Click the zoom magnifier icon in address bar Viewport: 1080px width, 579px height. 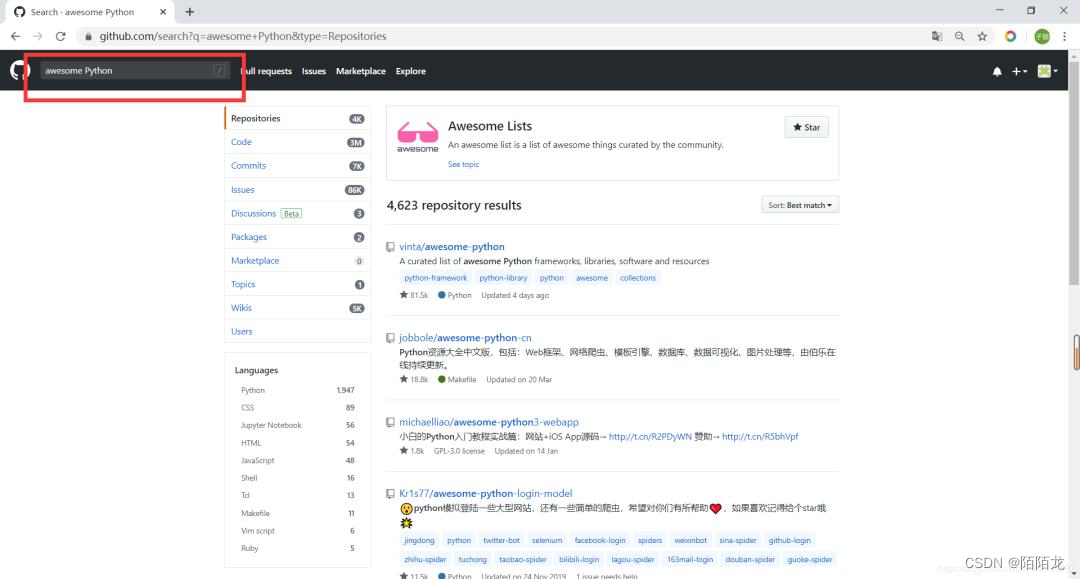click(959, 36)
